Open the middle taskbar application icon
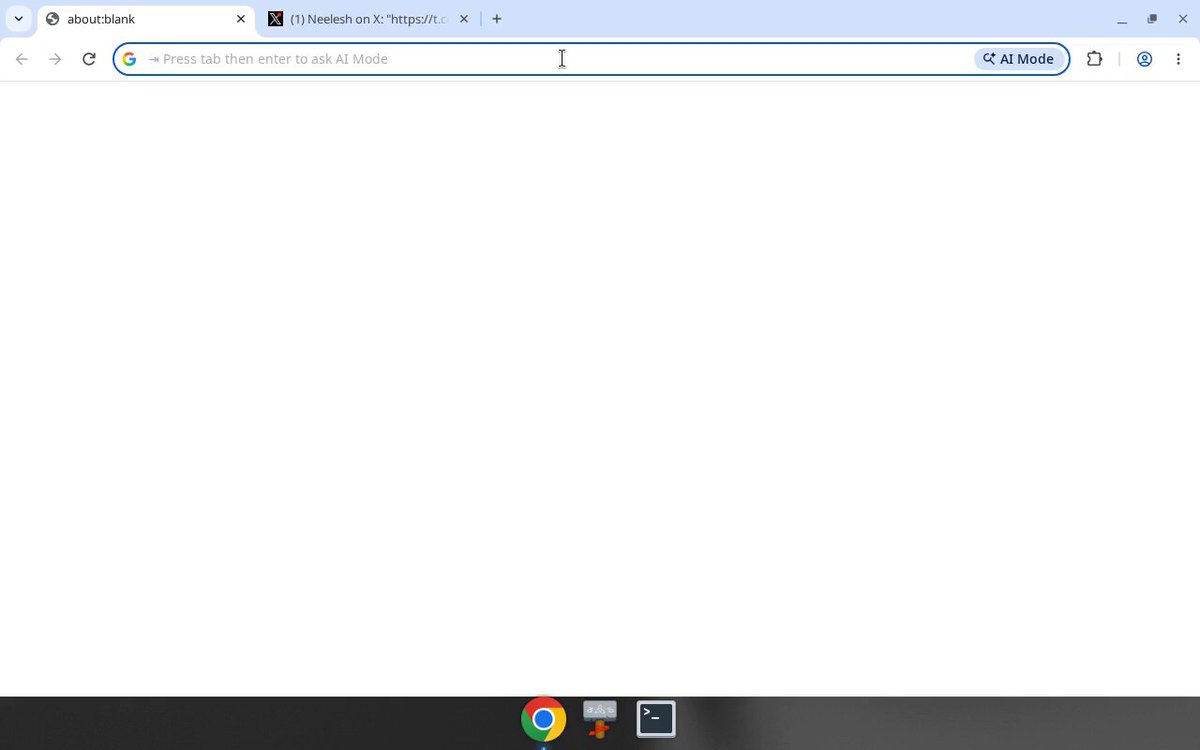This screenshot has width=1200, height=750. point(600,719)
